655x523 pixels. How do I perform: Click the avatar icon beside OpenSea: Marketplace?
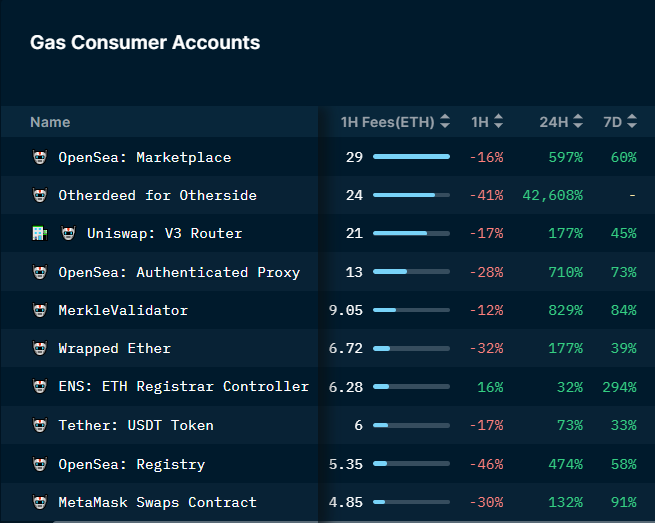point(40,157)
